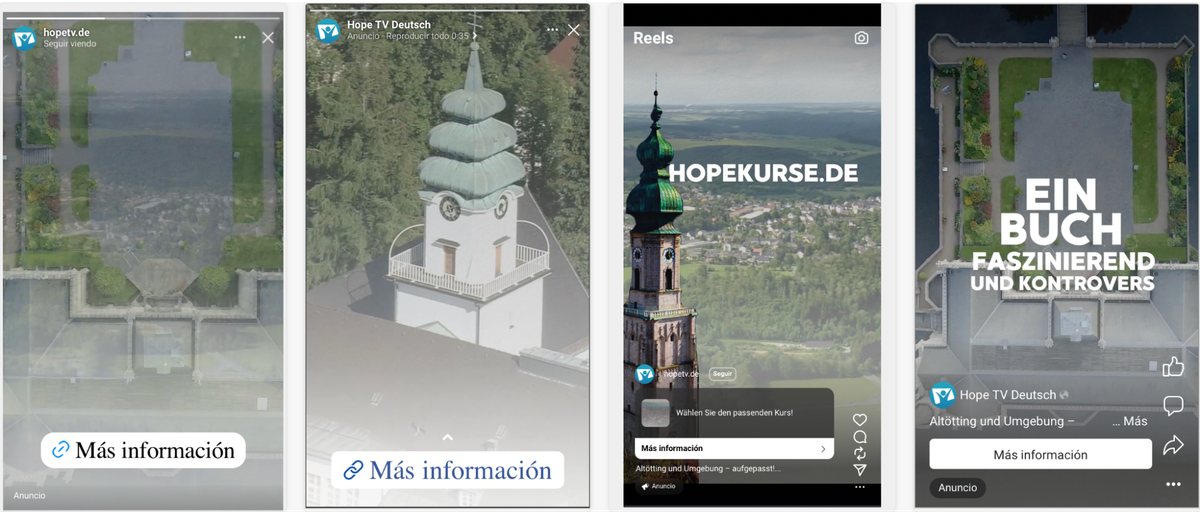The width and height of the screenshot is (1200, 512).
Task: Share the video with the curved arrow icon
Action: point(1173,445)
